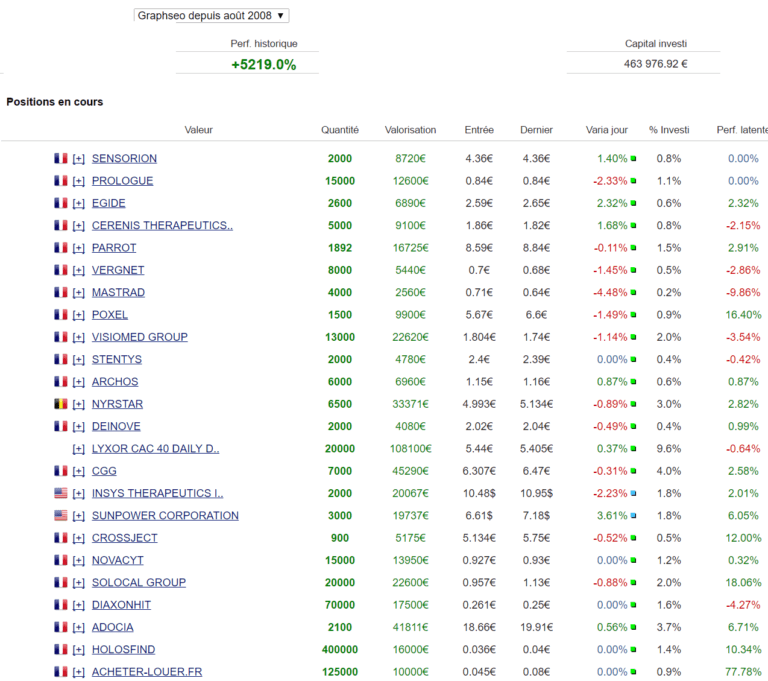Open the VISIOMED GROUP link

point(139,337)
